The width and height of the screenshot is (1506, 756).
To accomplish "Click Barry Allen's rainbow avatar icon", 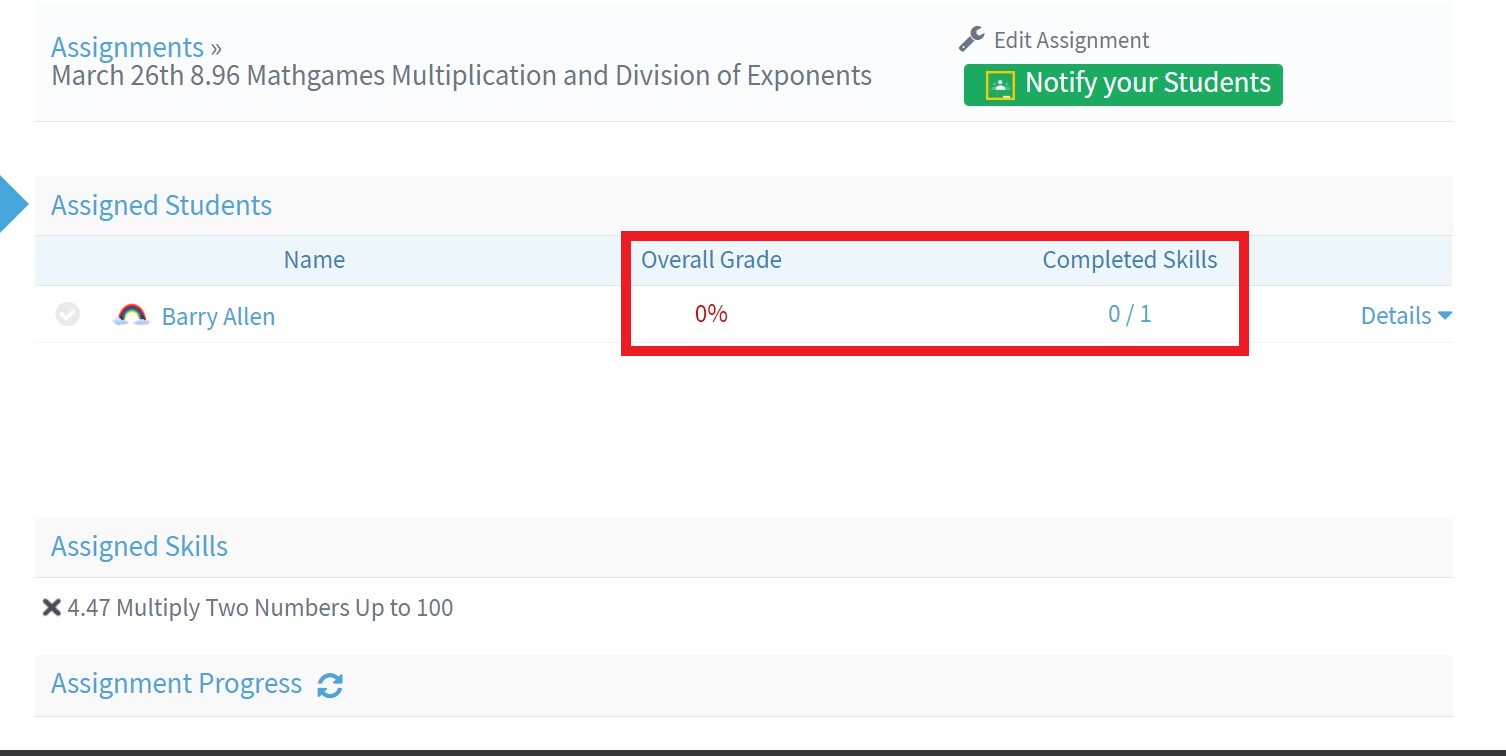I will [x=131, y=316].
